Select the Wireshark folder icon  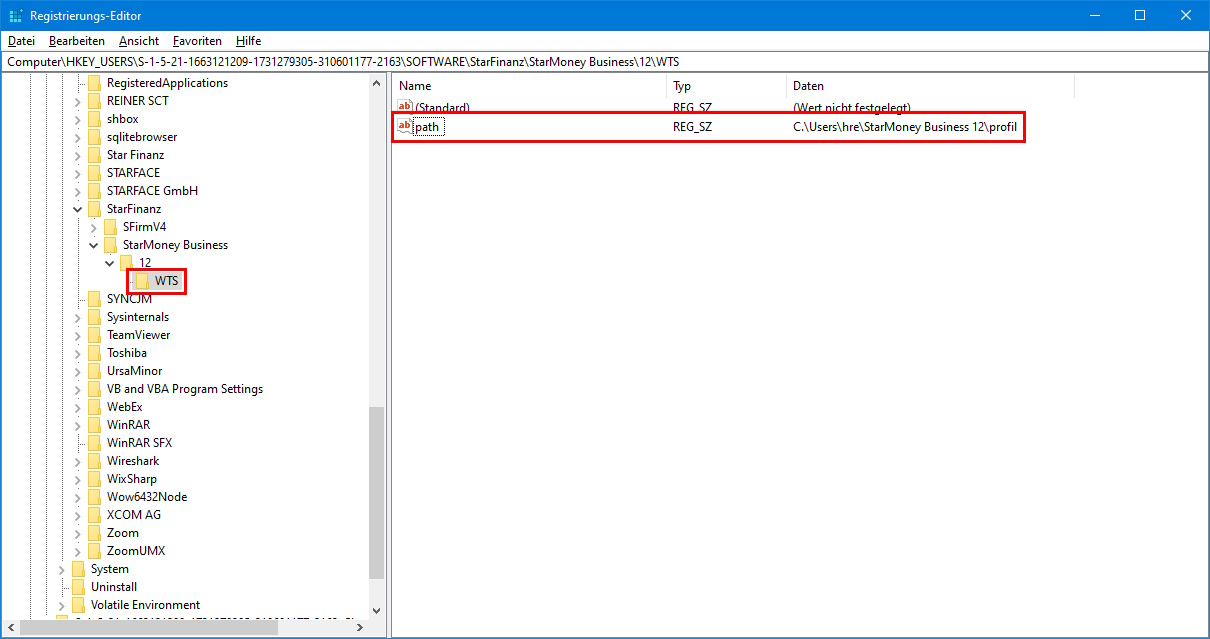point(95,461)
